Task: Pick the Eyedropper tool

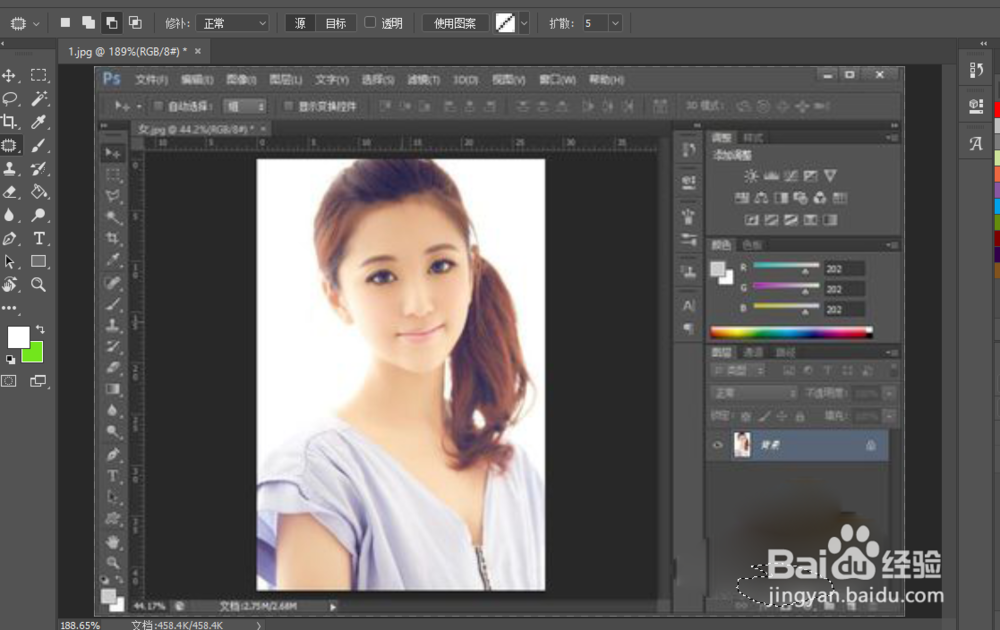Action: pos(39,121)
